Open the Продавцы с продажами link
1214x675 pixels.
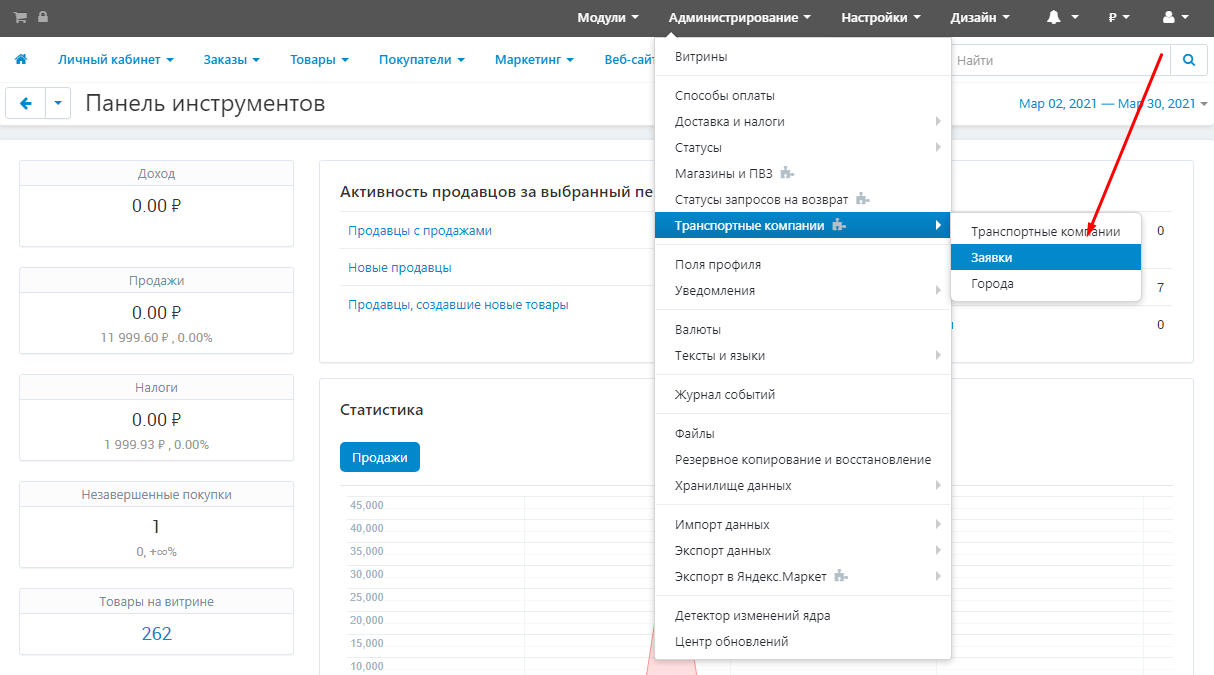pyautogui.click(x=420, y=231)
